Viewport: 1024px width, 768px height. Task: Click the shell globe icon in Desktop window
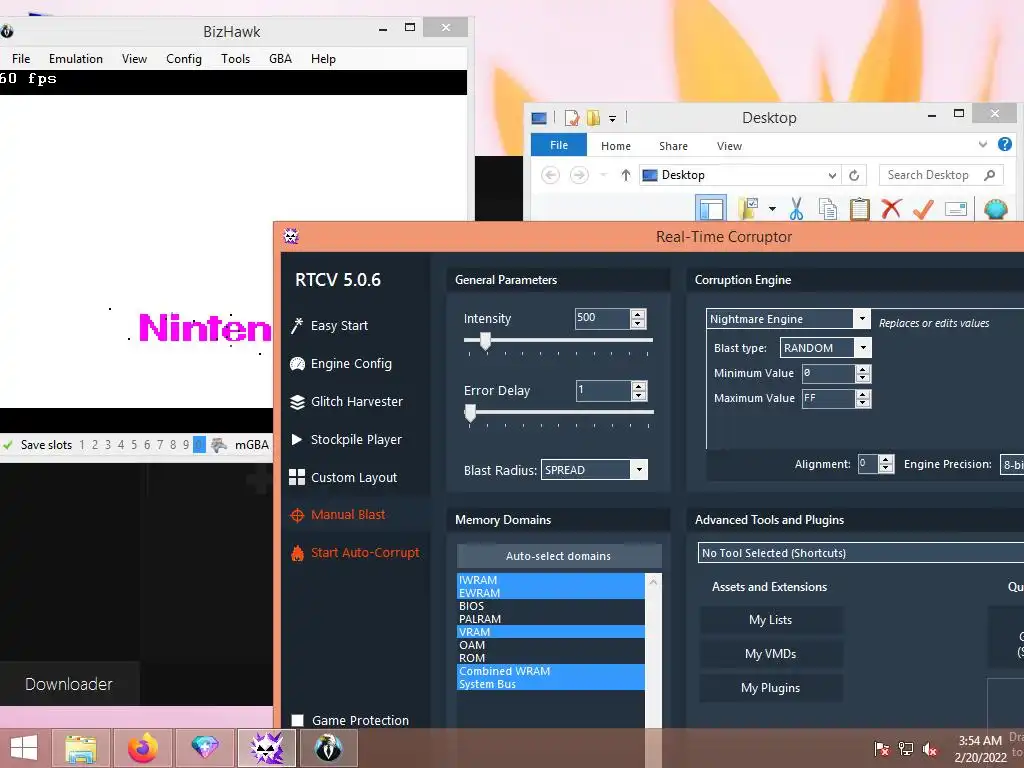pos(995,210)
